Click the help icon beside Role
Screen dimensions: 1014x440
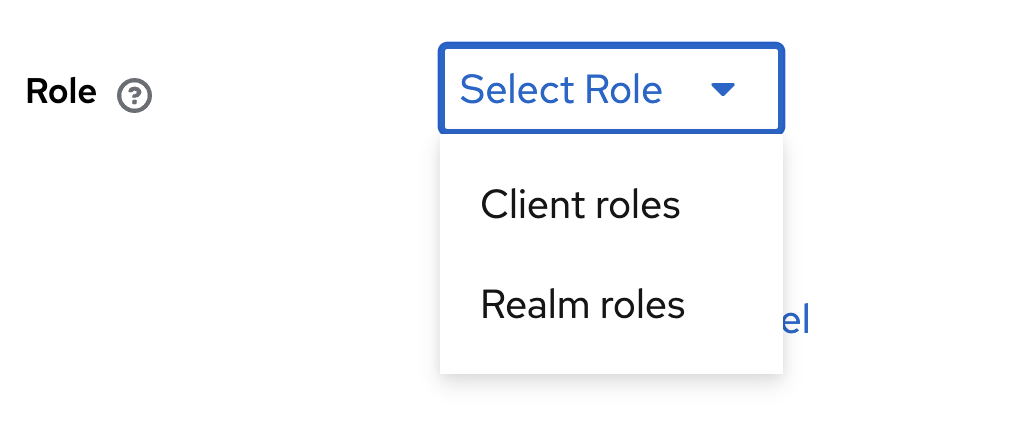(x=134, y=96)
